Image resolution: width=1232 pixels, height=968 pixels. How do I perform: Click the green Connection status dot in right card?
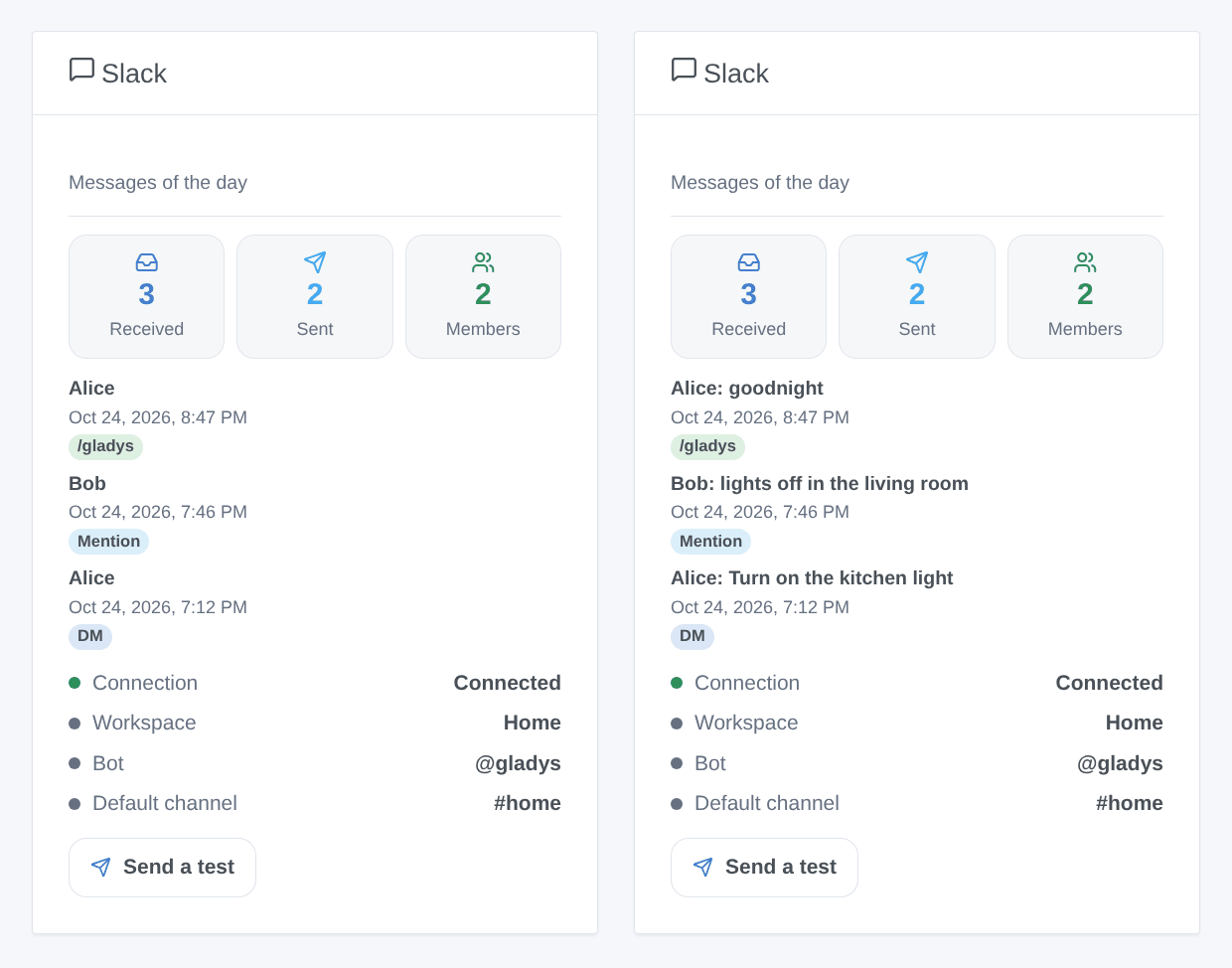[x=677, y=683]
